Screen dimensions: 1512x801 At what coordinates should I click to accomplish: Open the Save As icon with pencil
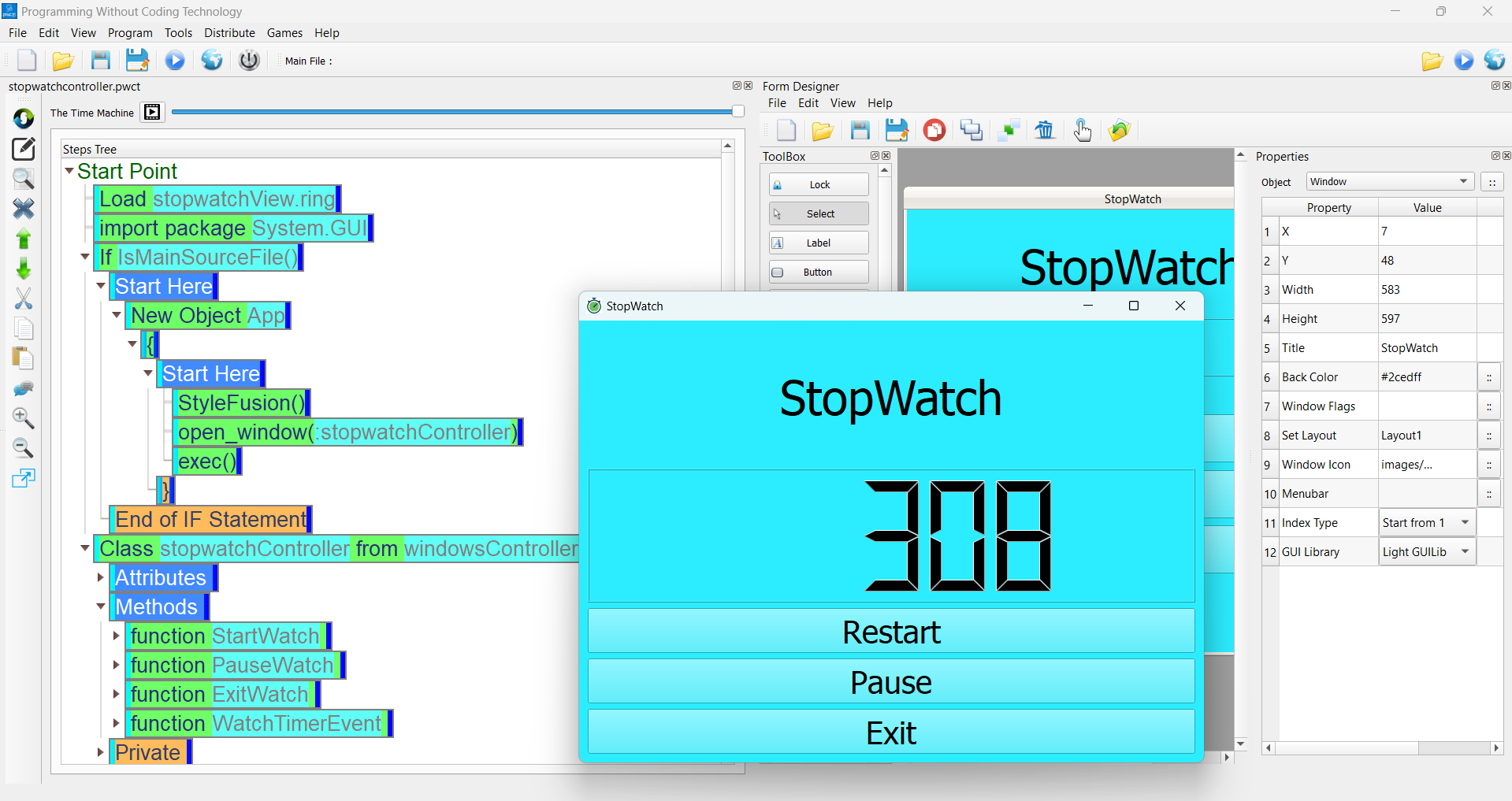click(x=138, y=60)
